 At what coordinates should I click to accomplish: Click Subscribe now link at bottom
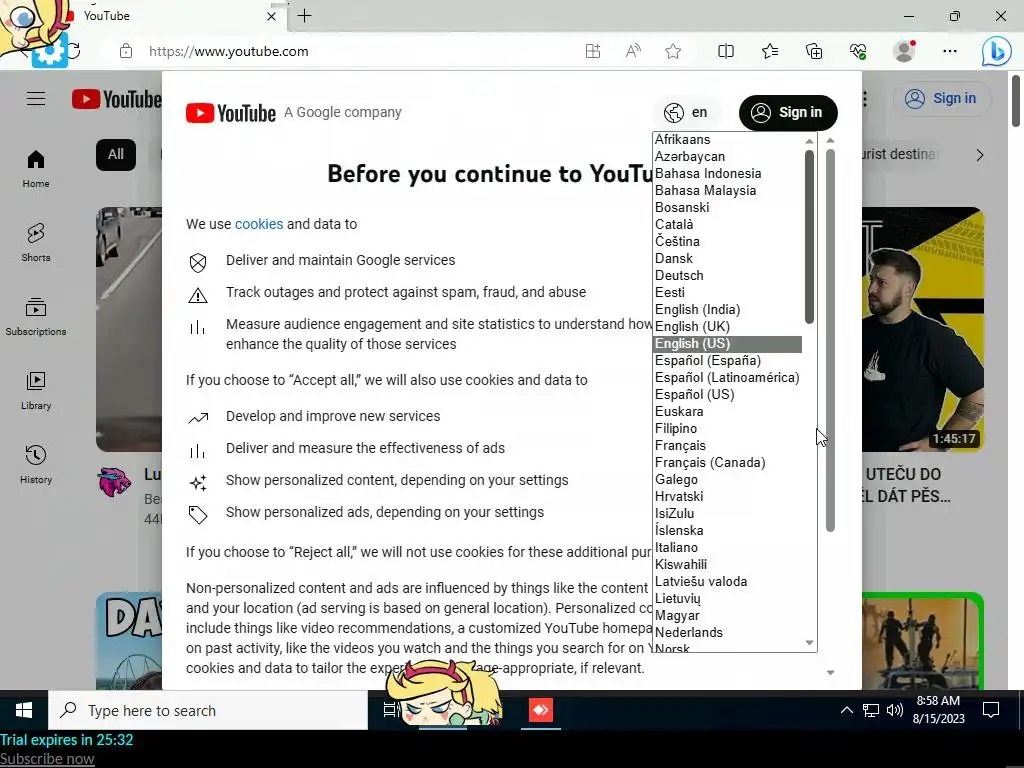tap(47, 759)
